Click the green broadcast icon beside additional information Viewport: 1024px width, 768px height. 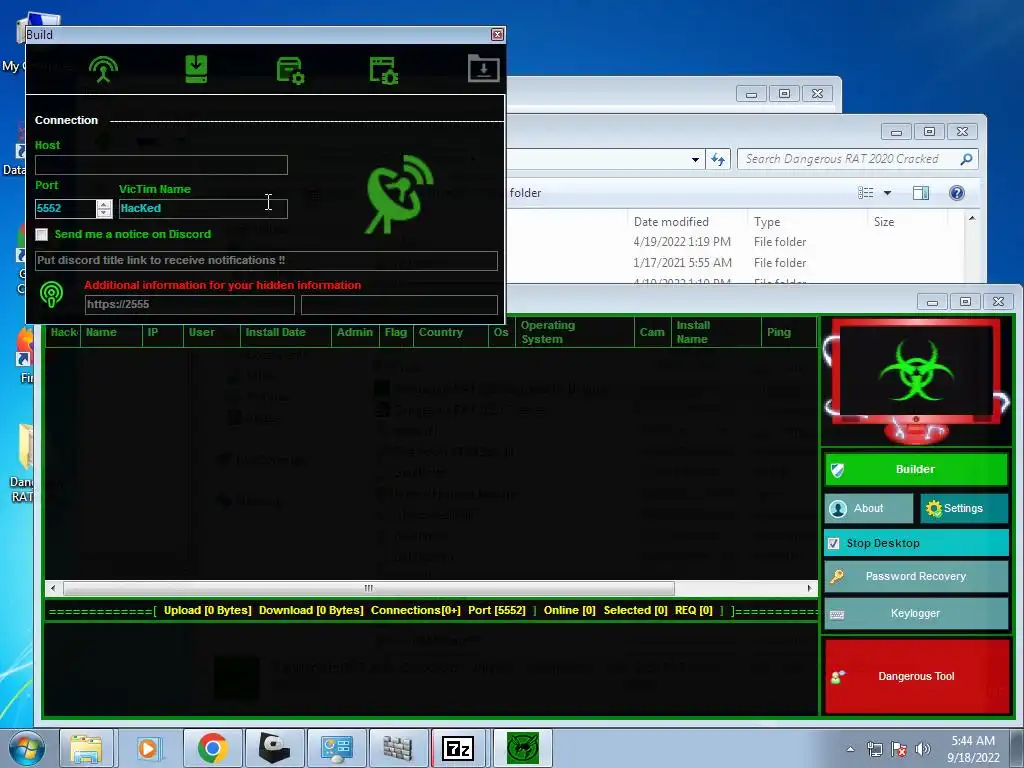tap(51, 295)
